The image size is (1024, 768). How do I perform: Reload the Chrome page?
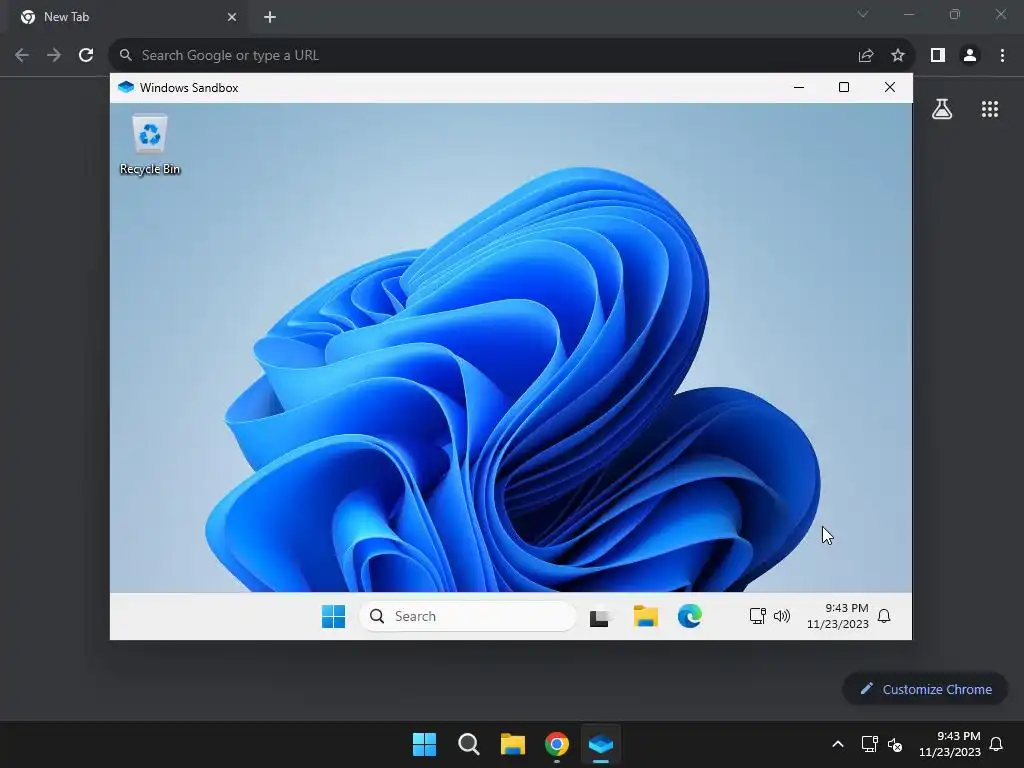coord(86,55)
